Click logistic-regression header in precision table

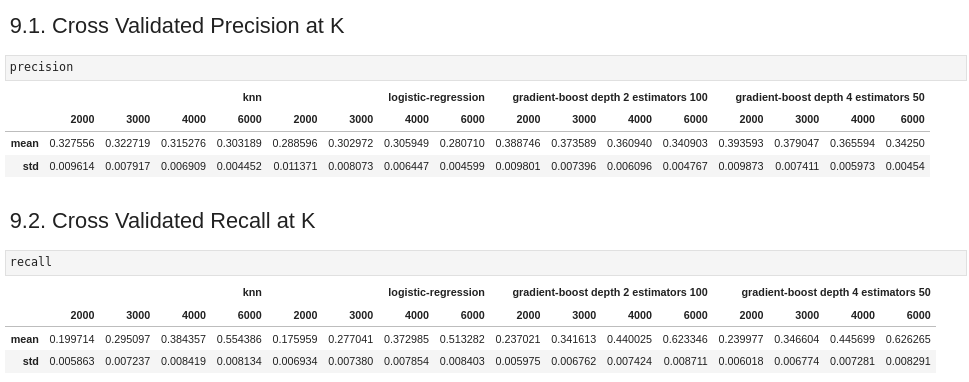point(436,97)
